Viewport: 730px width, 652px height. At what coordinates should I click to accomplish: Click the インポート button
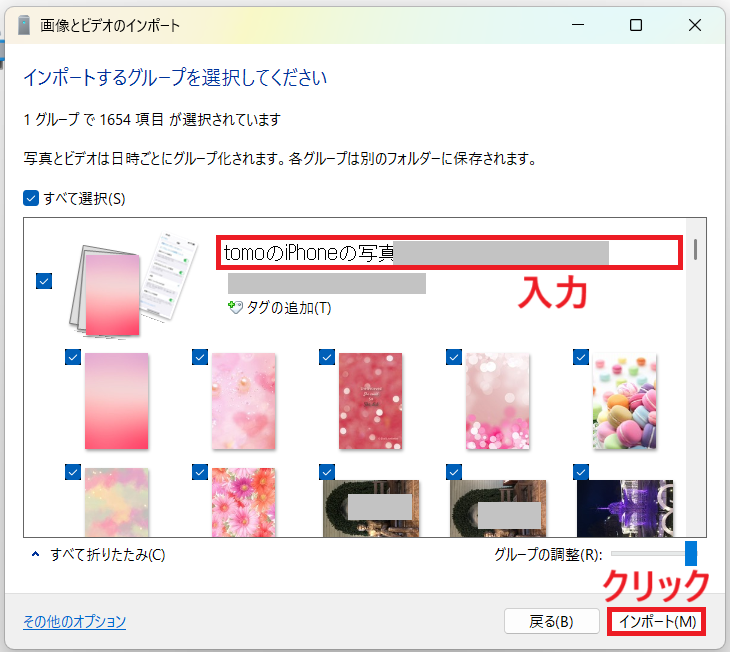(x=656, y=621)
